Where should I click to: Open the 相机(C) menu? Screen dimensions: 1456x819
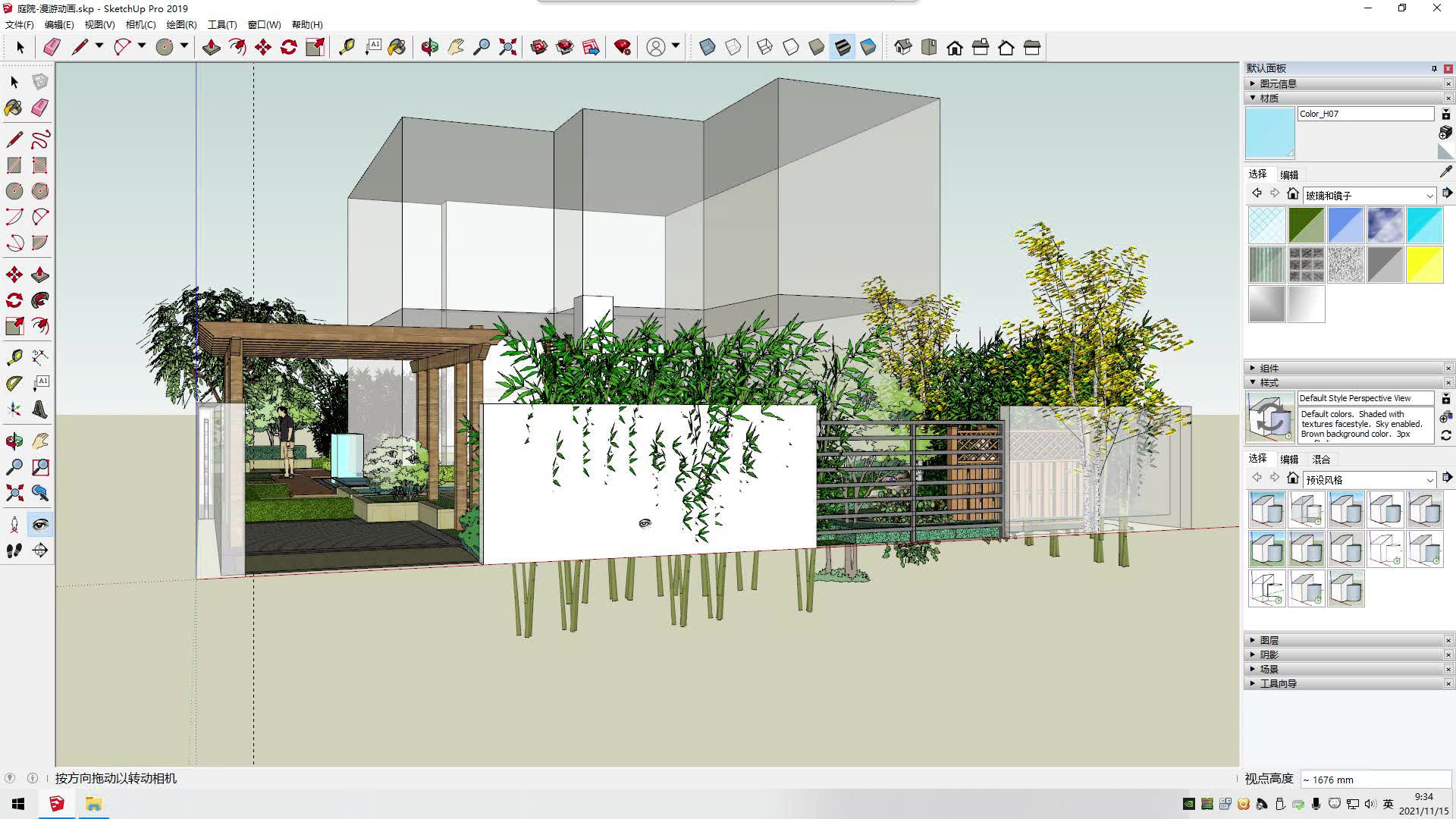click(140, 25)
